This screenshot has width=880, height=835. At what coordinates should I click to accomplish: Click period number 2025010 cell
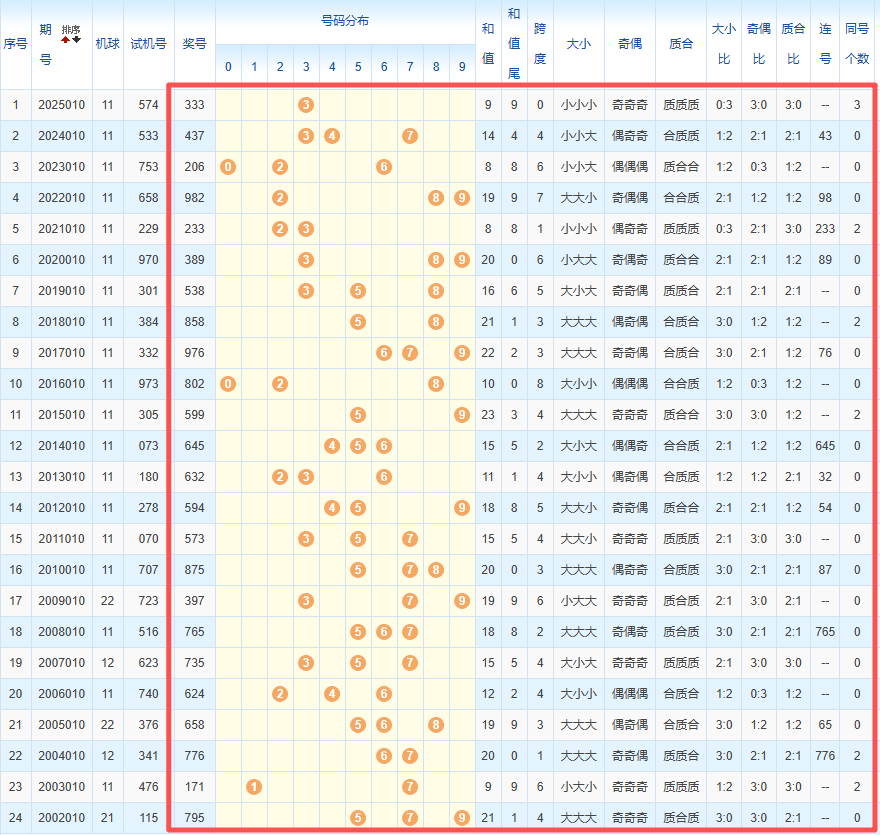click(x=62, y=104)
